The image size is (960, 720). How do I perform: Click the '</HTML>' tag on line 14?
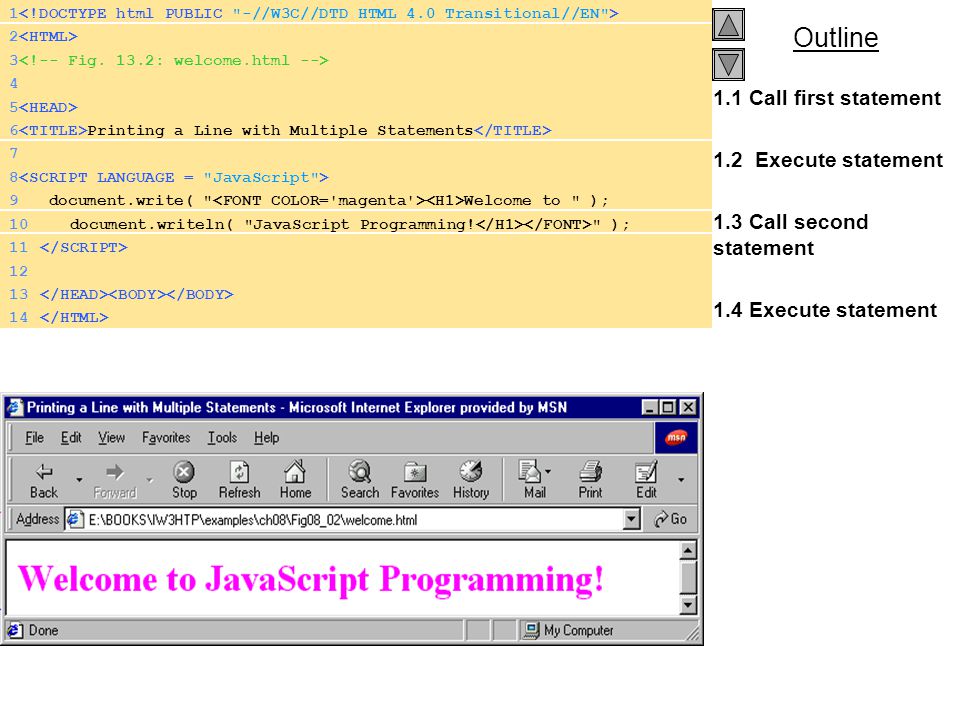coord(74,318)
